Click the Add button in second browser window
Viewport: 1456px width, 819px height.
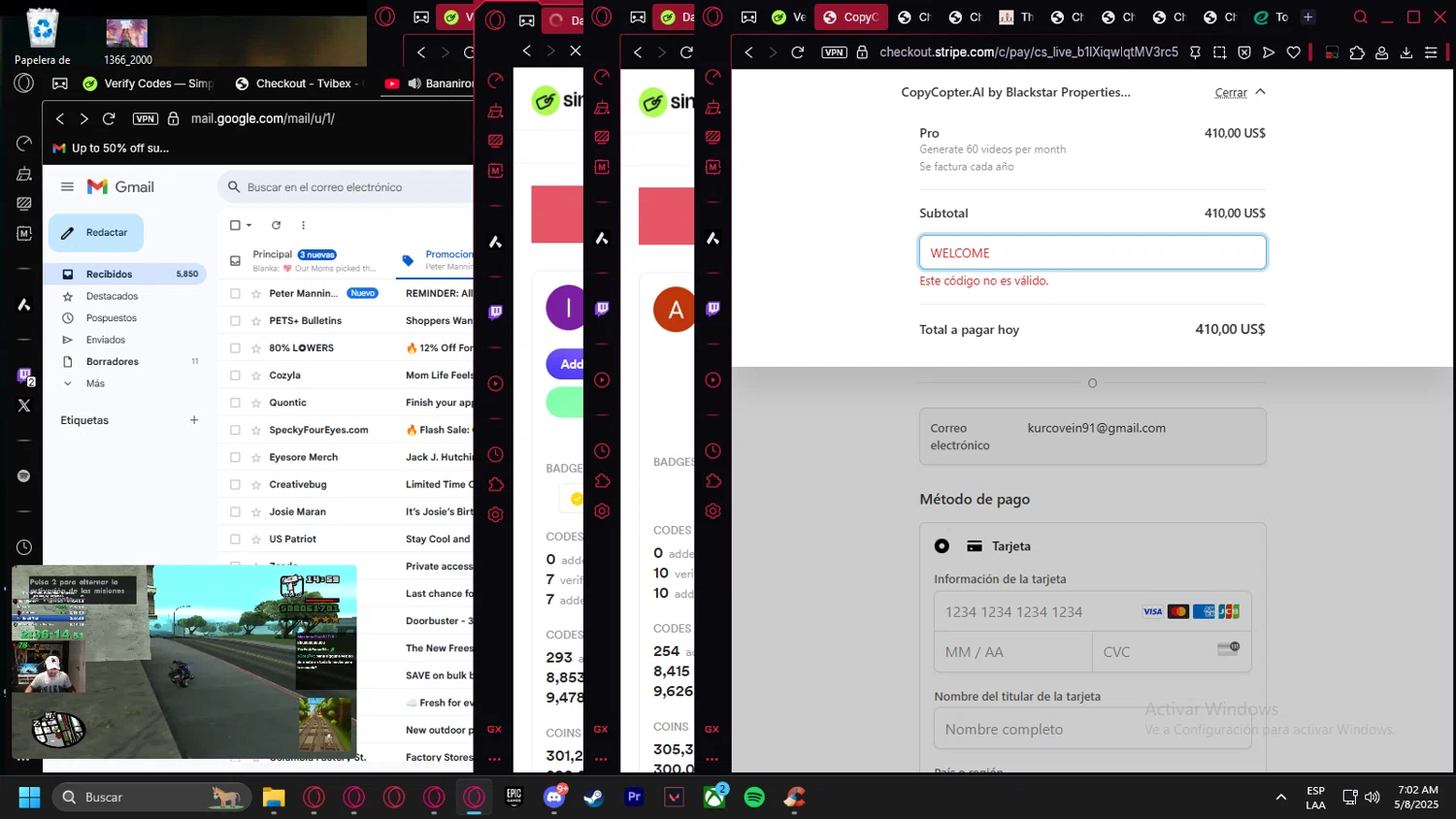(x=565, y=364)
